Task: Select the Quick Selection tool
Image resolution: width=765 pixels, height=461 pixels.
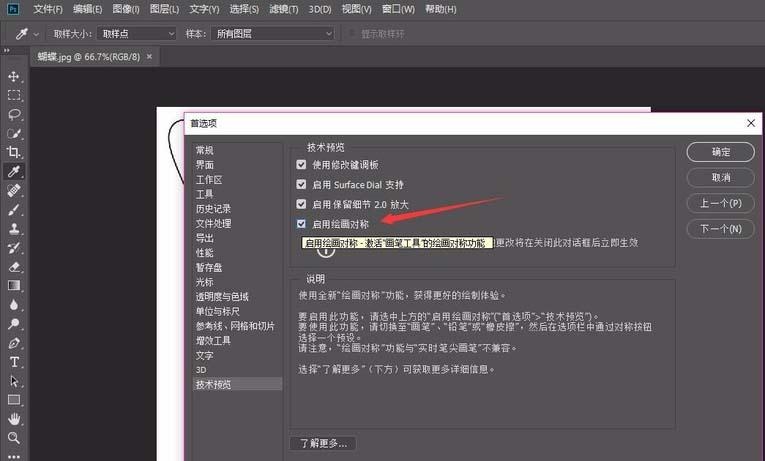Action: 14,133
